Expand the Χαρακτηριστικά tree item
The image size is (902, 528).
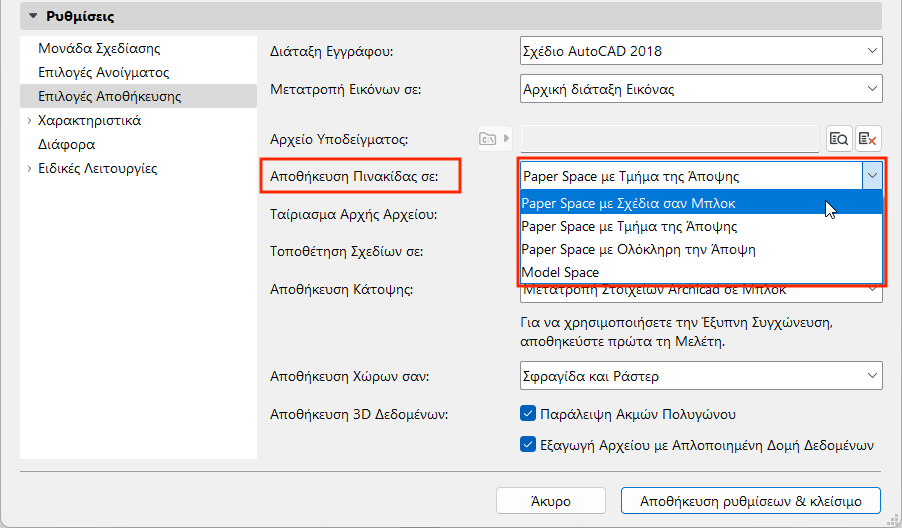29,121
